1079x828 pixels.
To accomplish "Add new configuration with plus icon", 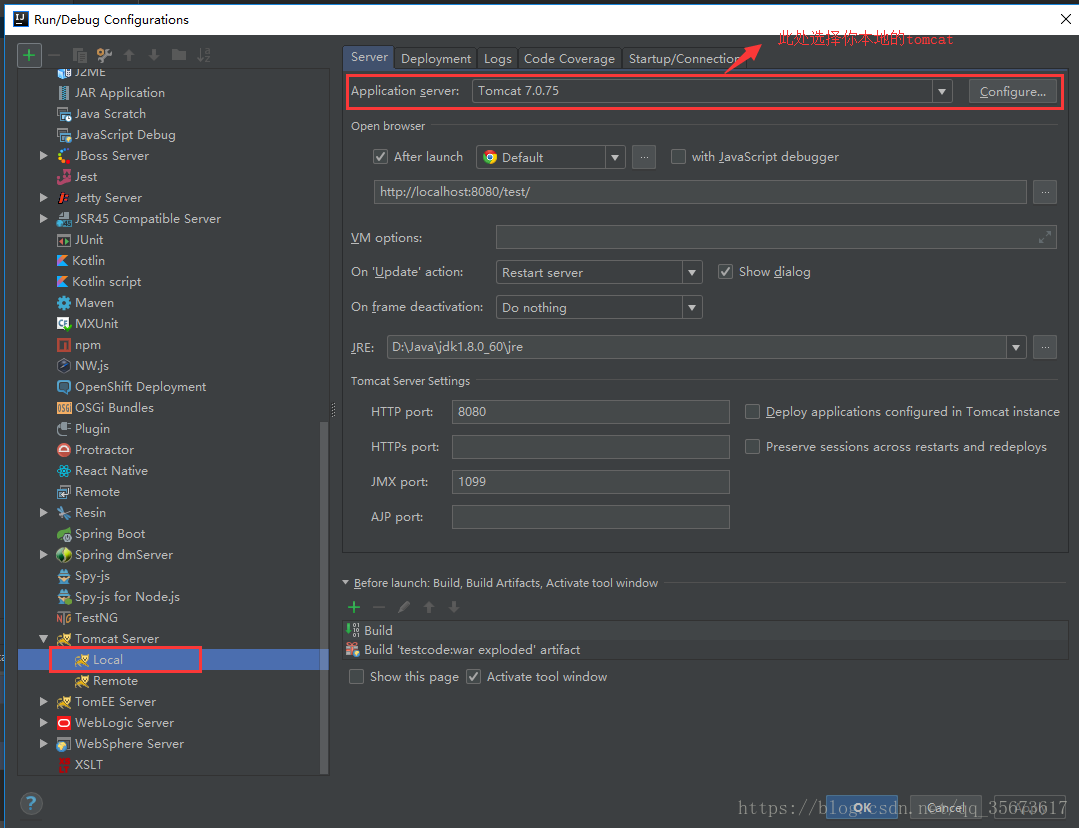I will [29, 55].
